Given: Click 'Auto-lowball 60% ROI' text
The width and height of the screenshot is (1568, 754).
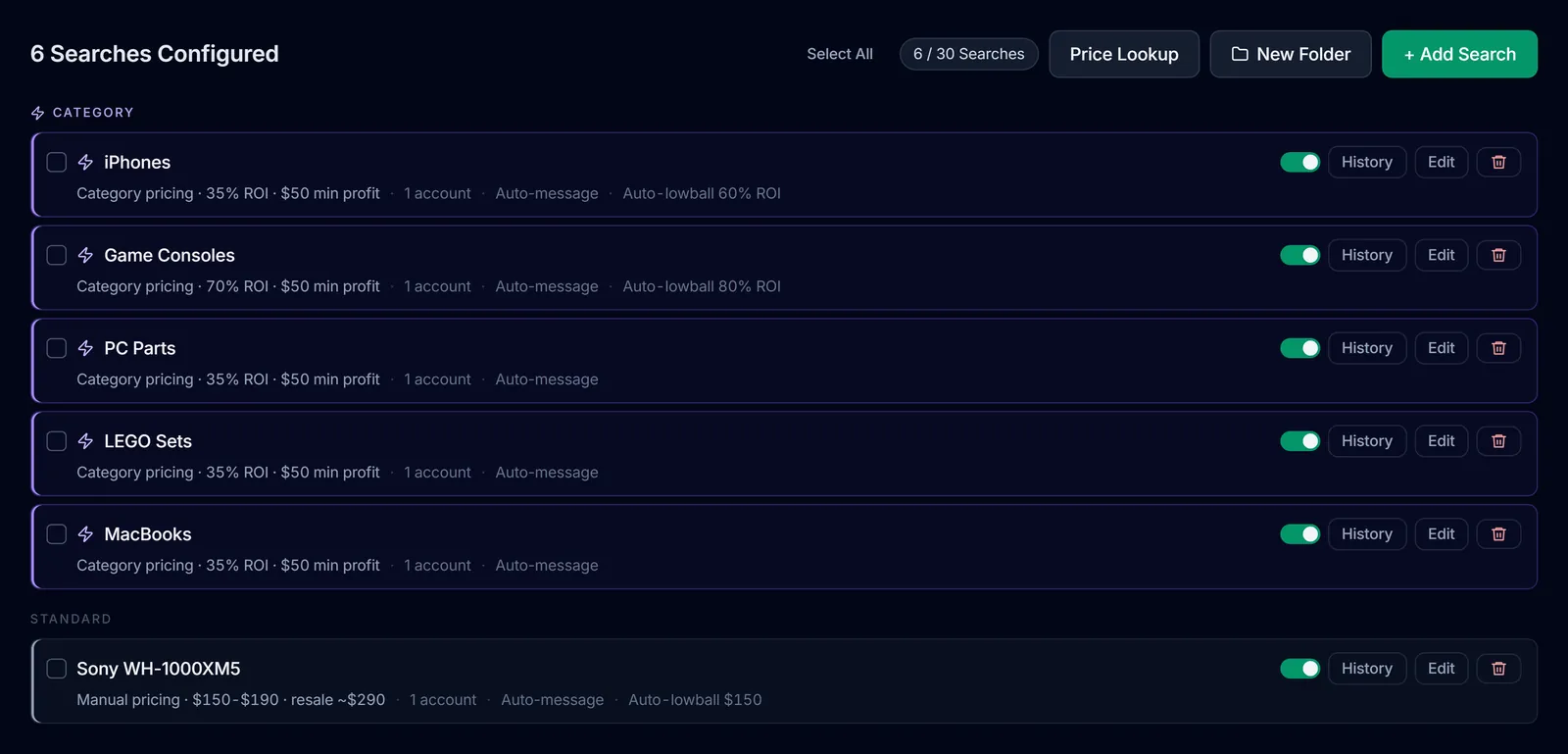Looking at the screenshot, I should click(702, 194).
